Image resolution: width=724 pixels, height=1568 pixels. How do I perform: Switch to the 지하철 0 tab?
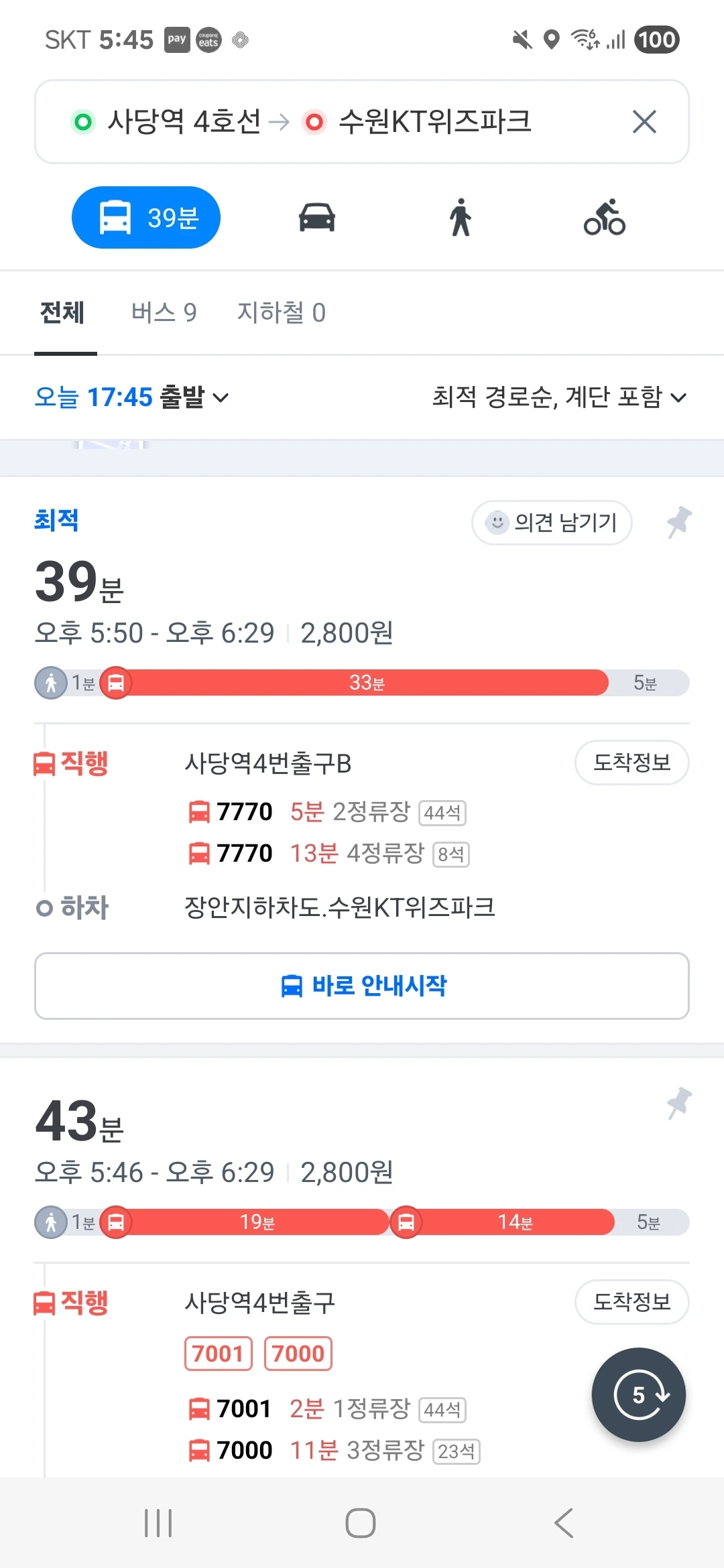(281, 312)
